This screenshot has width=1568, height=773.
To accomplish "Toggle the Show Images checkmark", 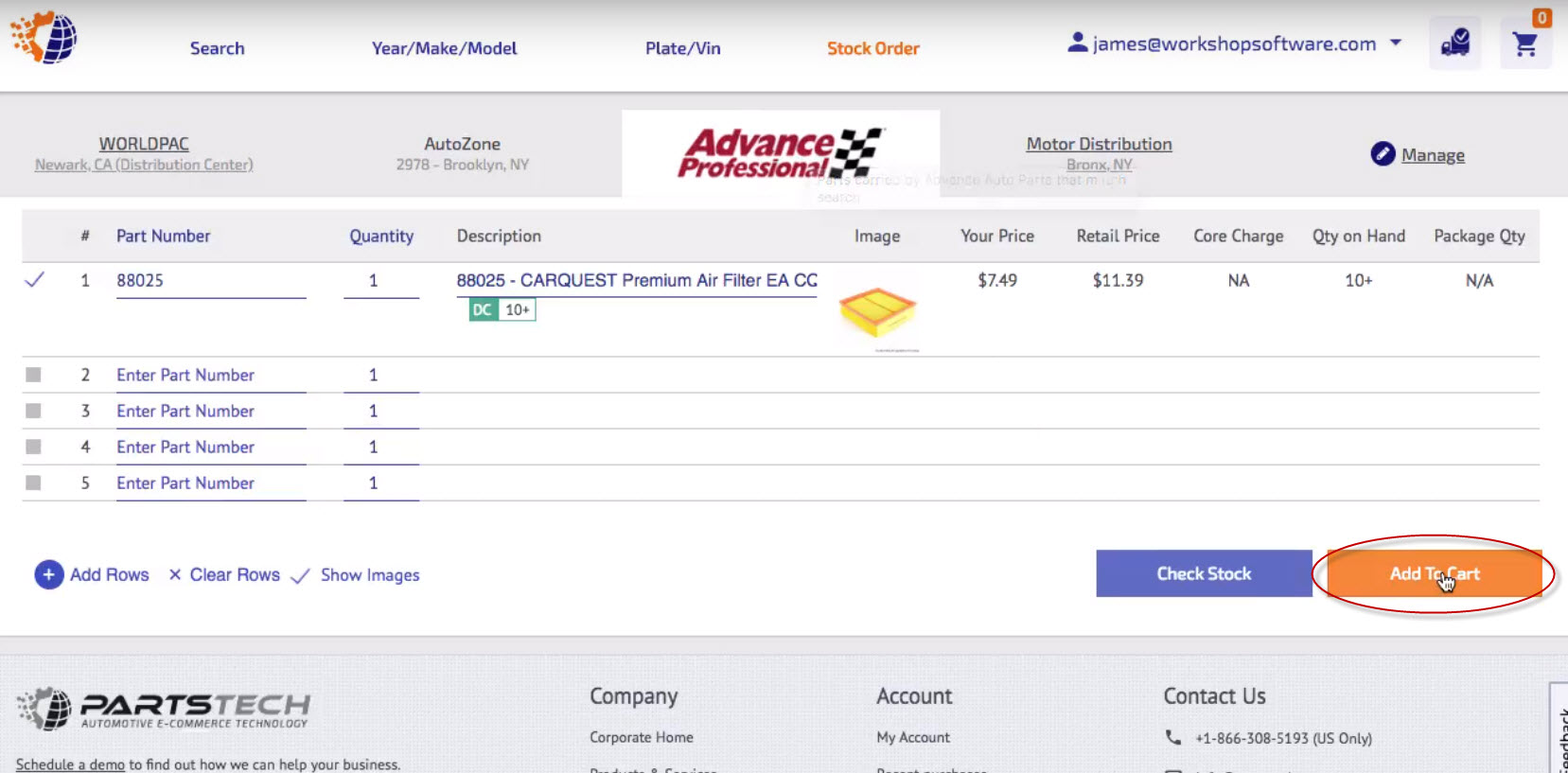I will click(x=300, y=575).
